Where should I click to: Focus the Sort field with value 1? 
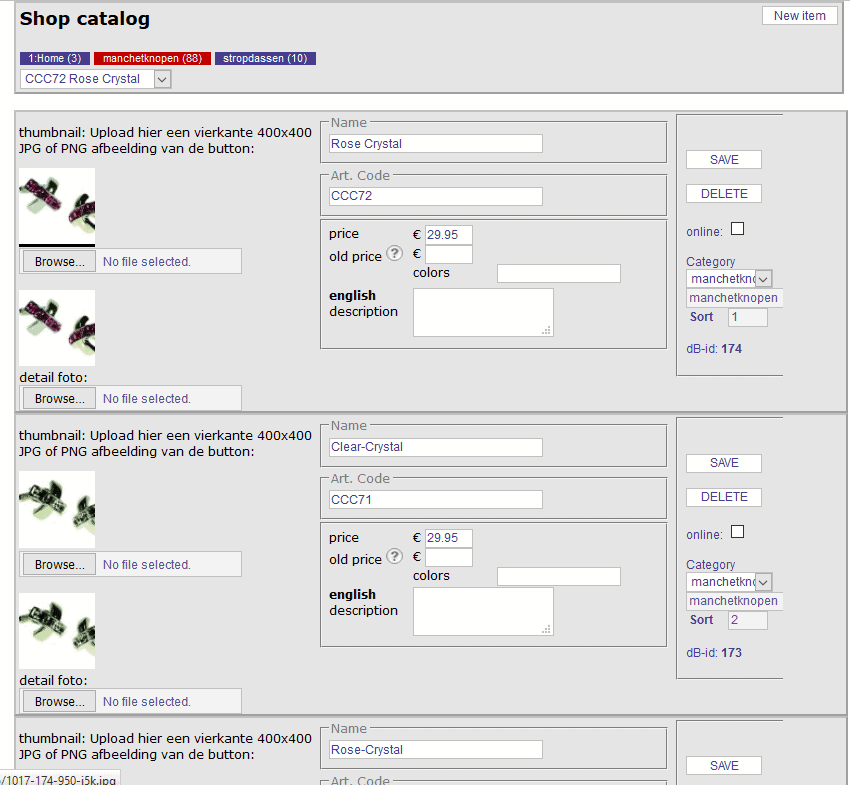748,317
